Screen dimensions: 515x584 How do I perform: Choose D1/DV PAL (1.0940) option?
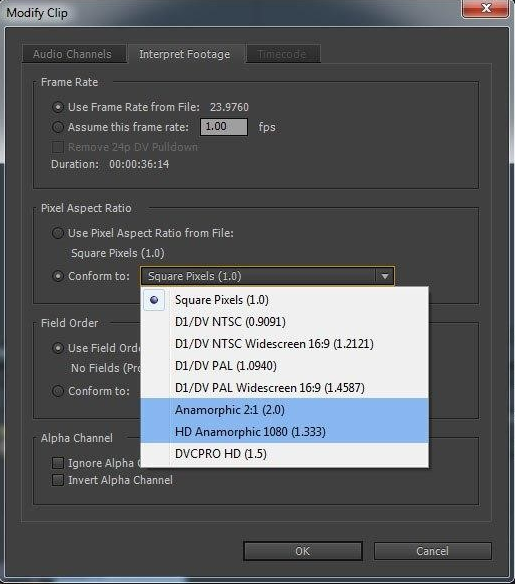pyautogui.click(x=284, y=365)
